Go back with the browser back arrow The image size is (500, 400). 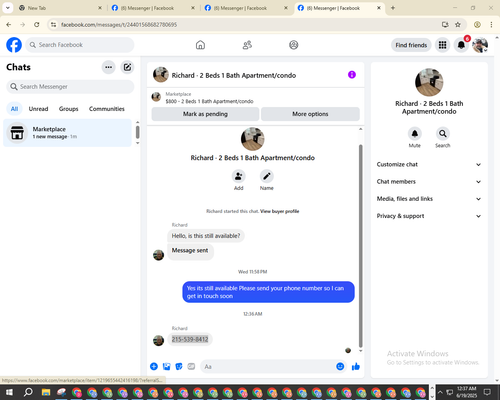9,24
